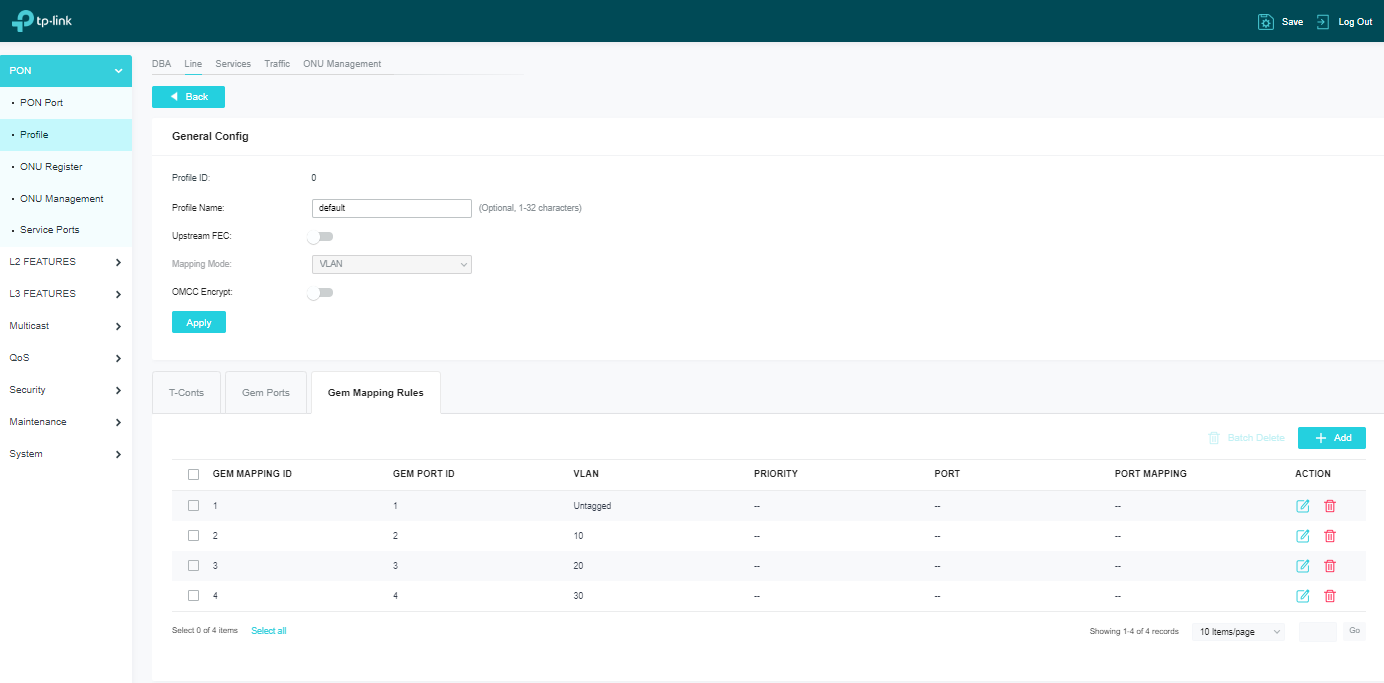Delete gem mapping rule with VLAN 20
Image resolution: width=1384 pixels, height=683 pixels.
[1330, 566]
